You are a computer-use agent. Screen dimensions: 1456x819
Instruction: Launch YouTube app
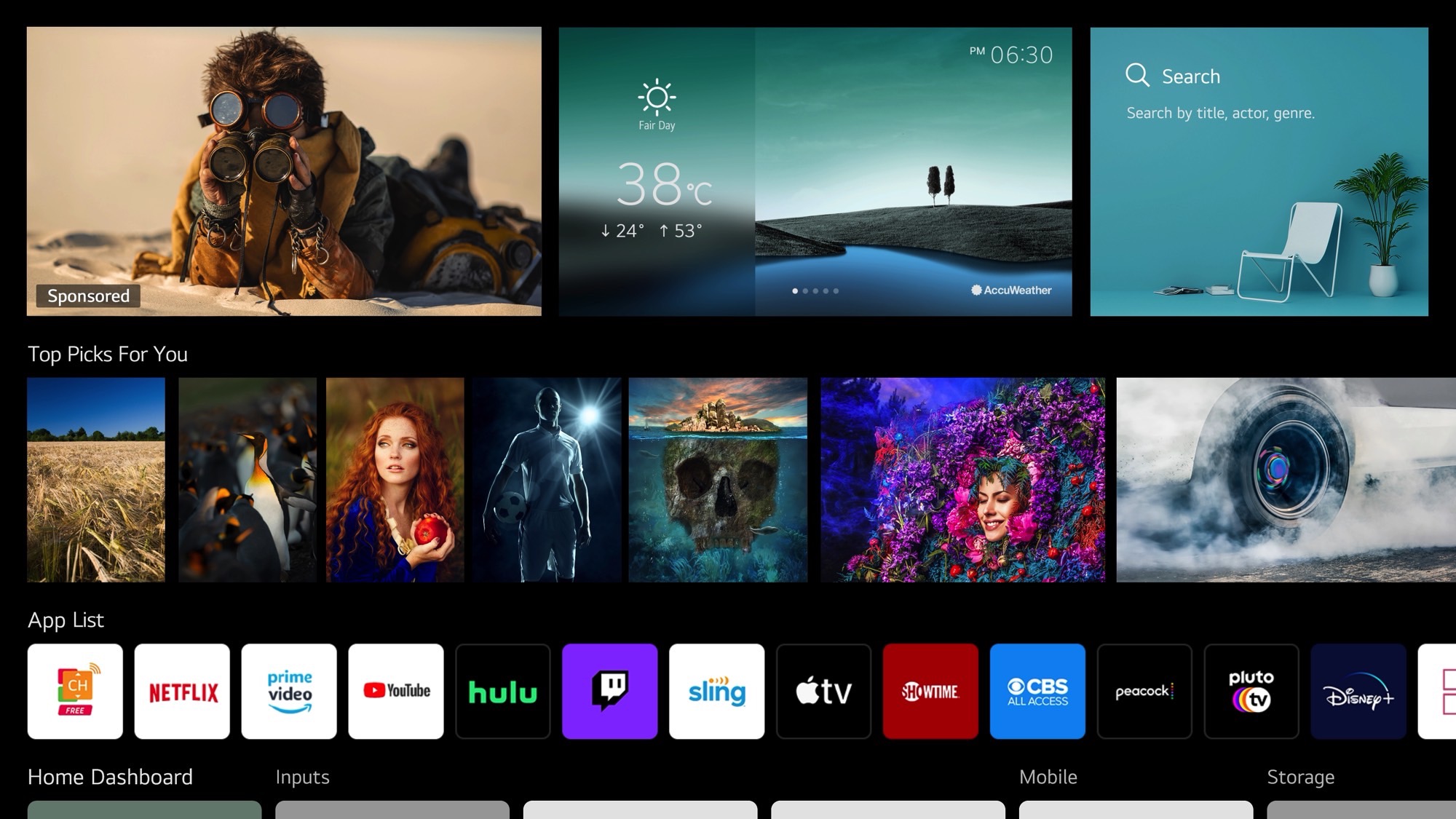click(395, 690)
